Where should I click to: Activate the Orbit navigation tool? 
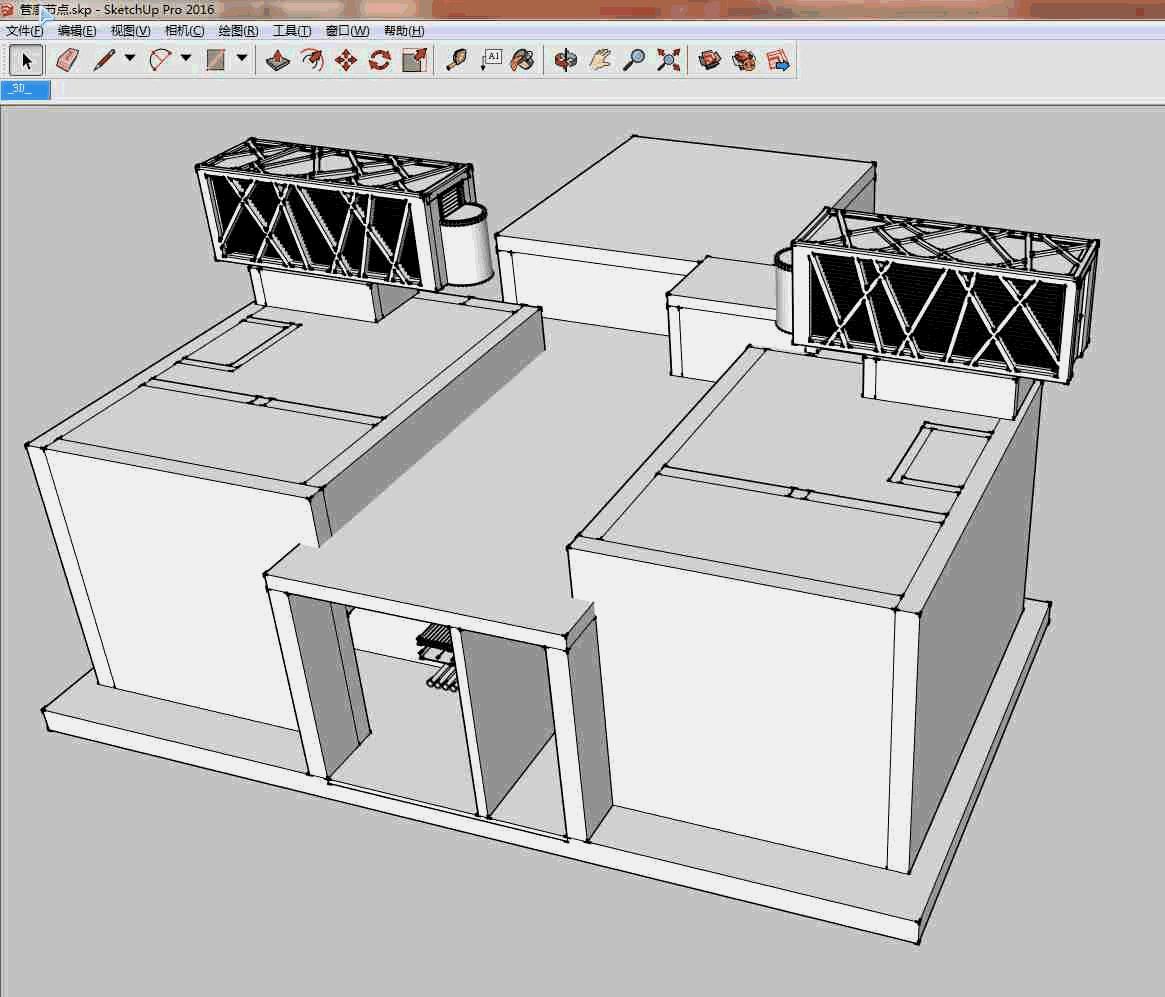(x=565, y=60)
